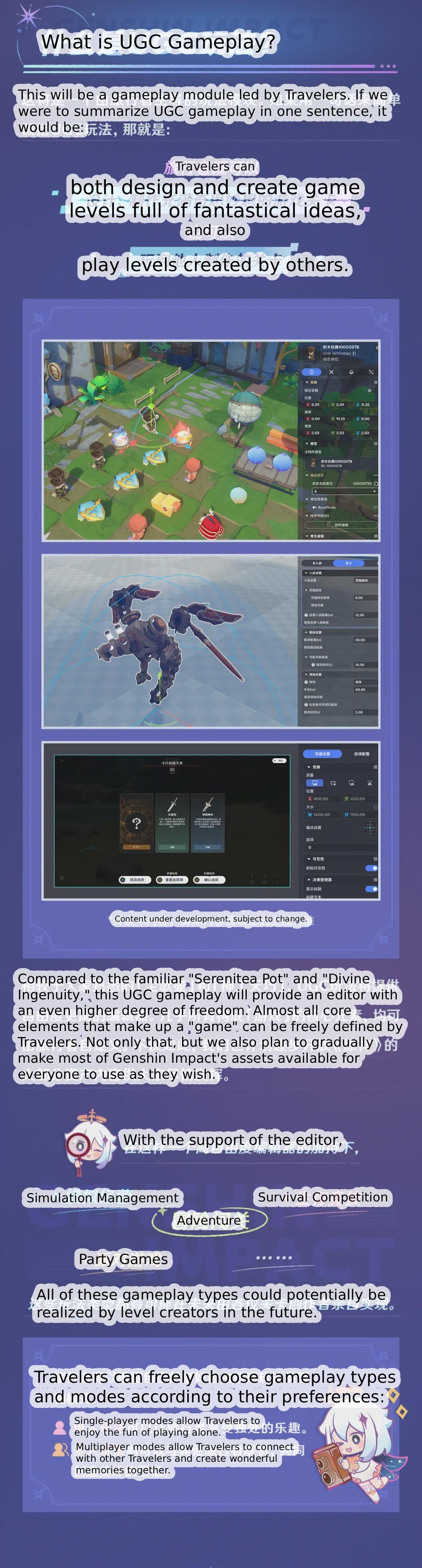The width and height of the screenshot is (422, 1568).
Task: Switch to the 战斗 tab
Action: (349, 563)
